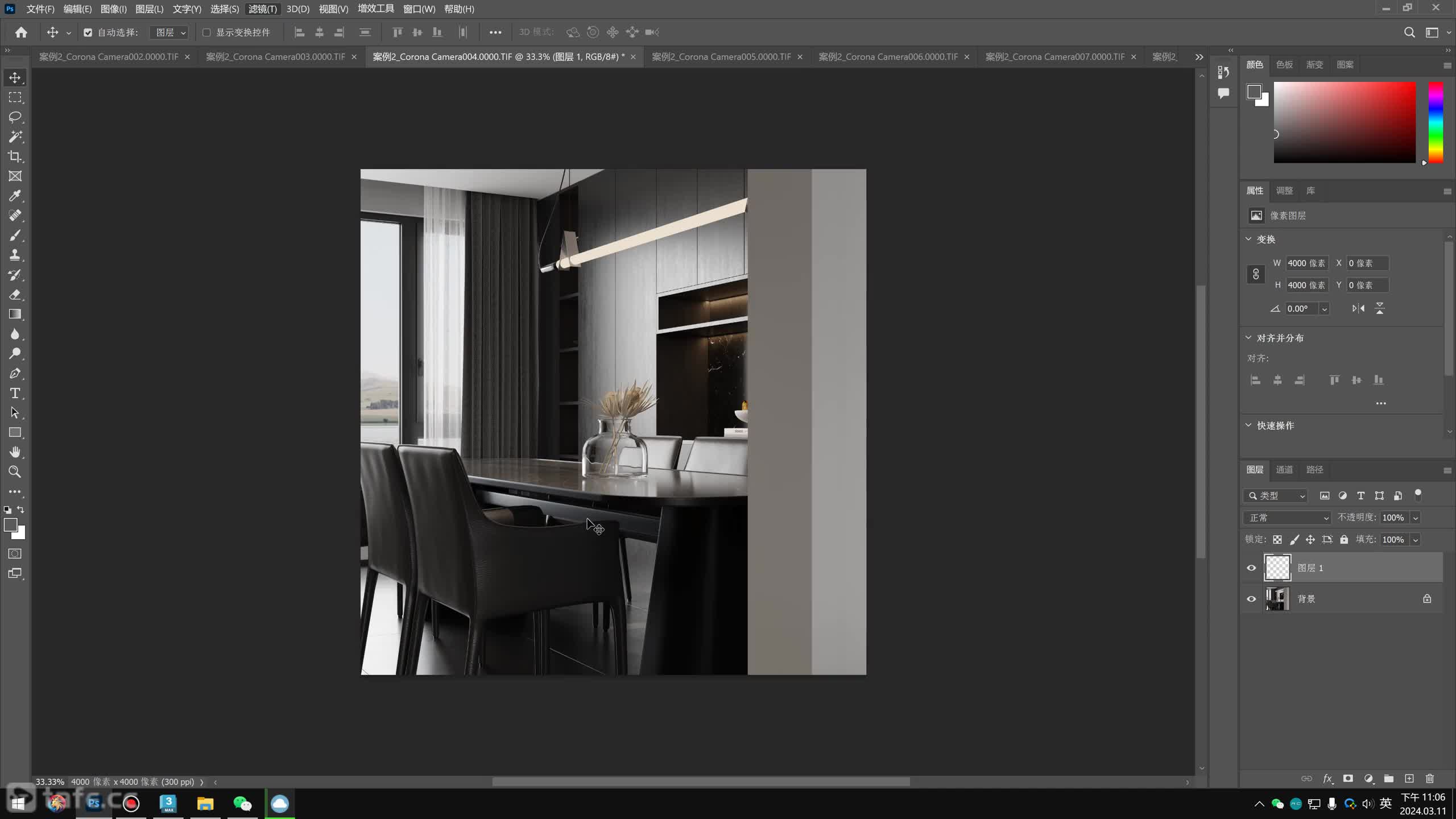The image size is (1456, 819).
Task: Collapse the 对齐并分布 section
Action: click(1248, 337)
